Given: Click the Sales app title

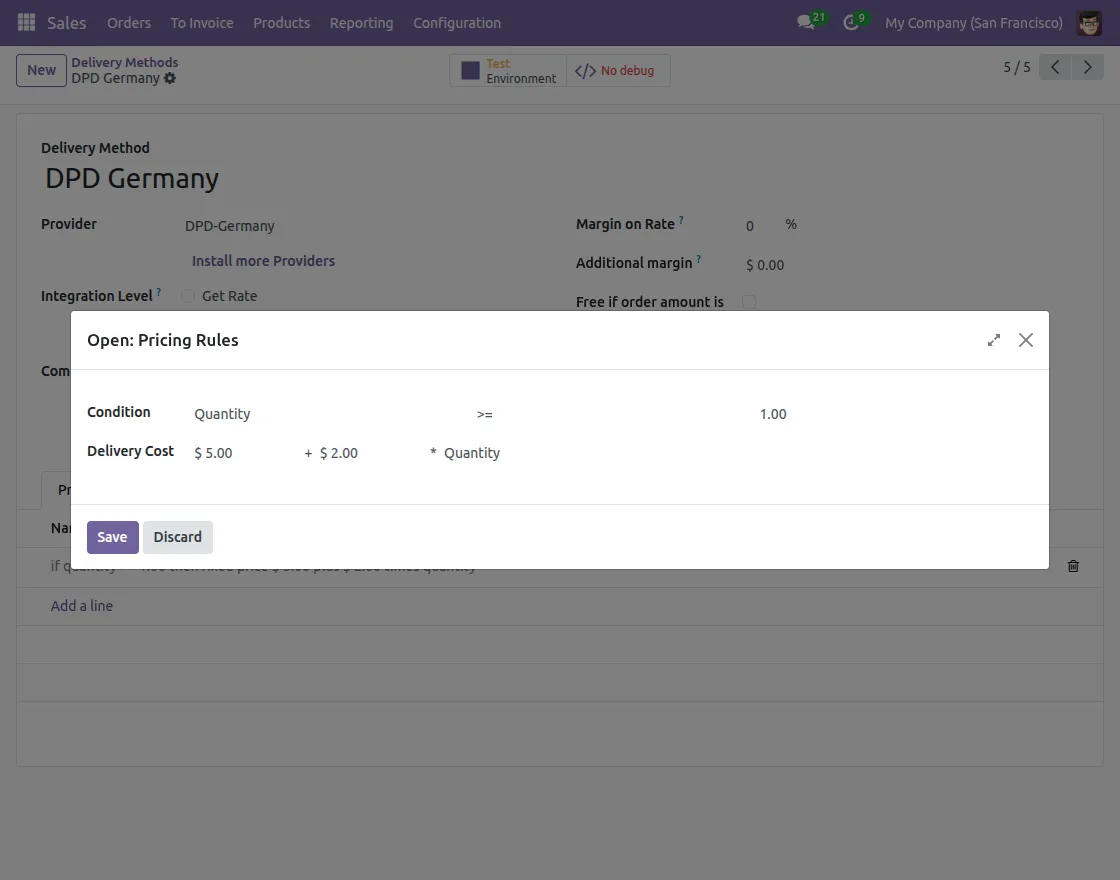Looking at the screenshot, I should pos(66,23).
